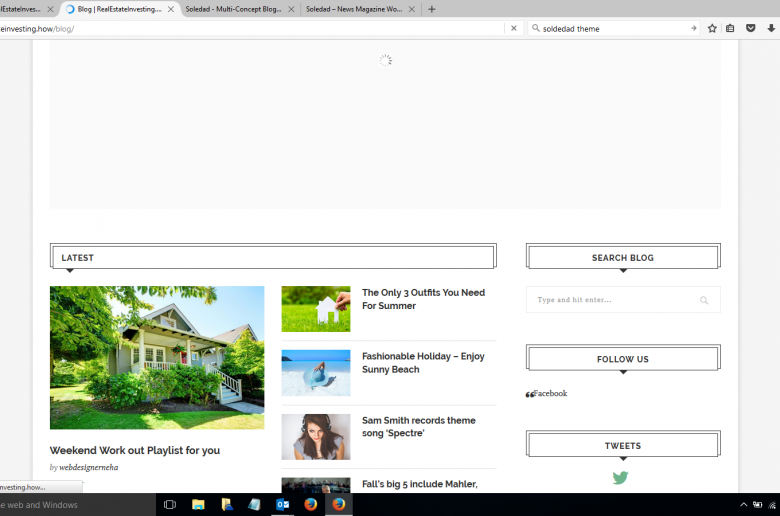This screenshot has height=516, width=780.
Task: Click the FOLLOW US widget heading
Action: pos(623,359)
